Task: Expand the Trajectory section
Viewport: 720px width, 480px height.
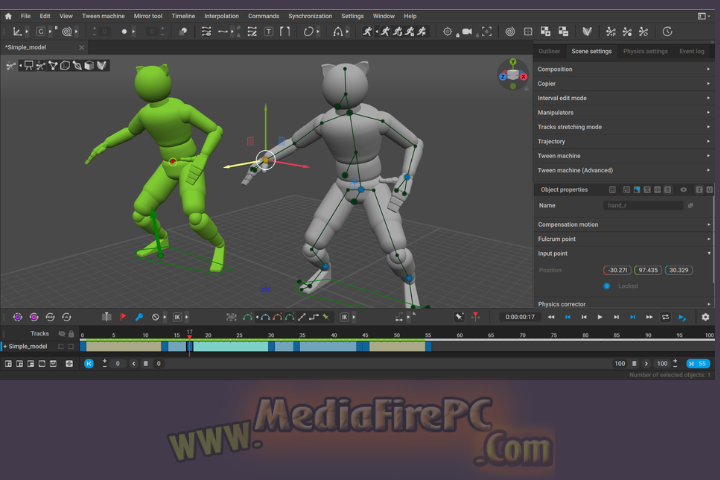Action: (624, 141)
